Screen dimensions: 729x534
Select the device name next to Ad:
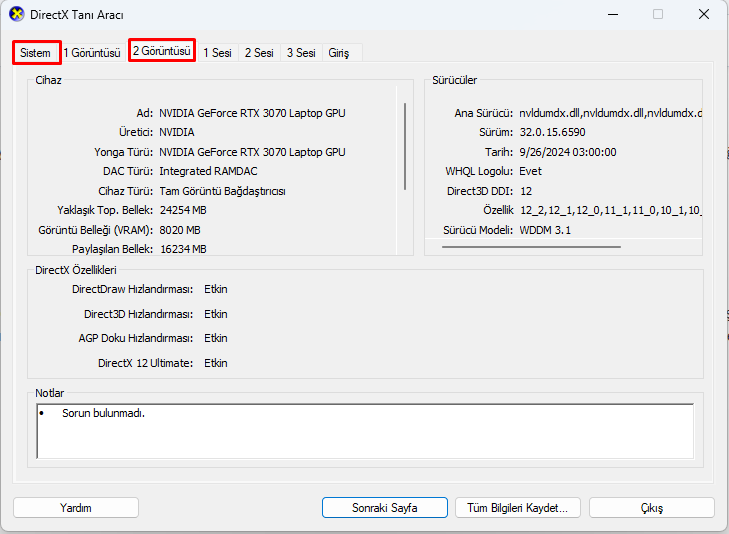coord(252,113)
